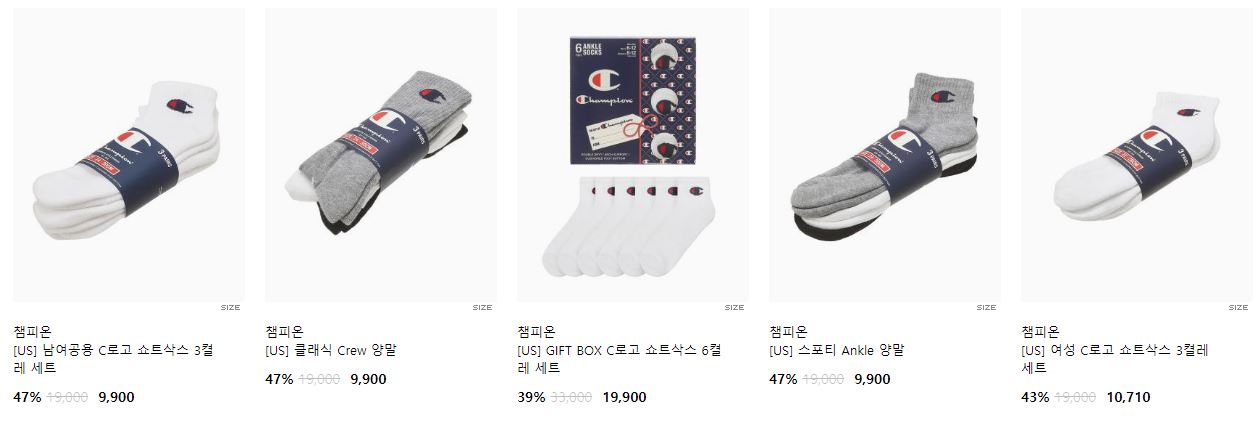Open the white men's/women's C-logo short socks image
The width and height of the screenshot is (1256, 431).
coord(128,155)
